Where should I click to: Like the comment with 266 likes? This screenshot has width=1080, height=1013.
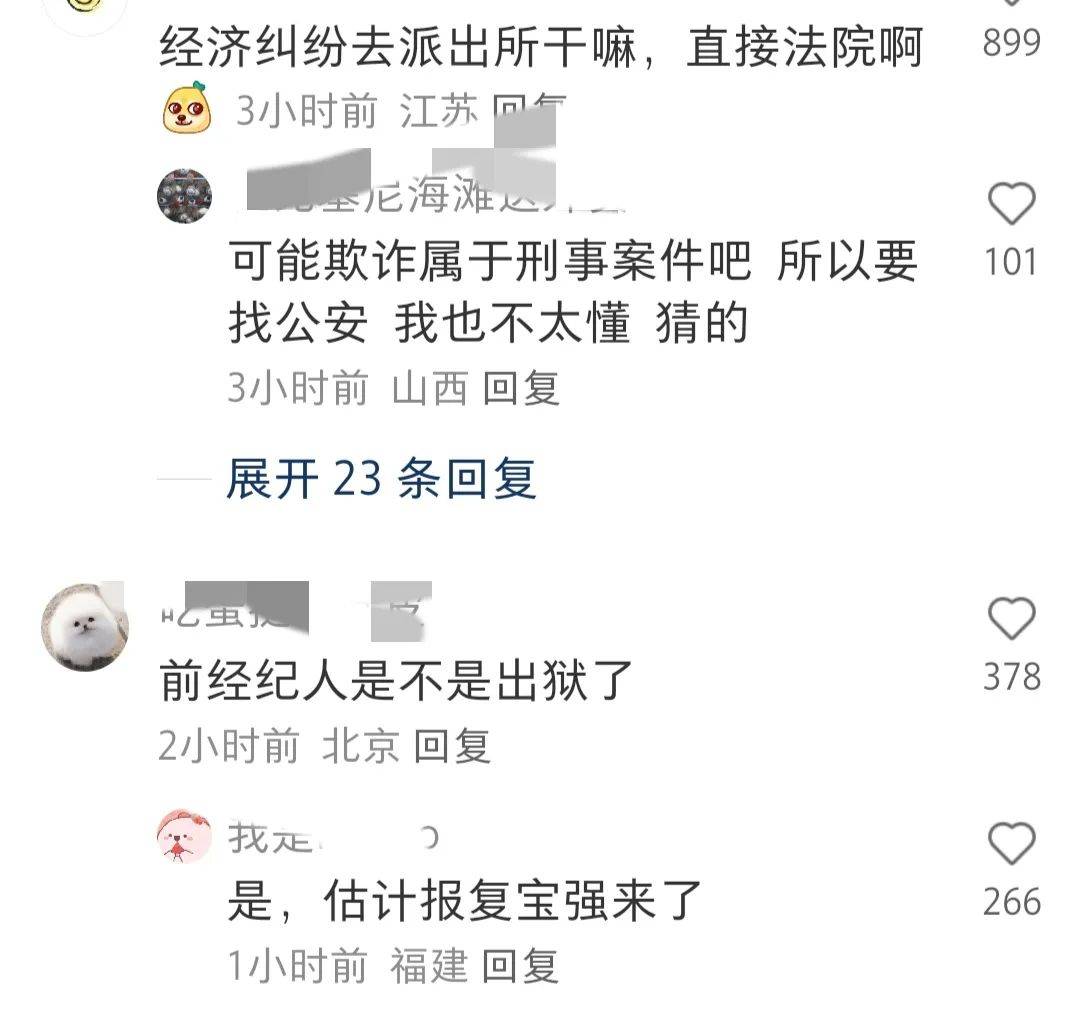click(1011, 843)
